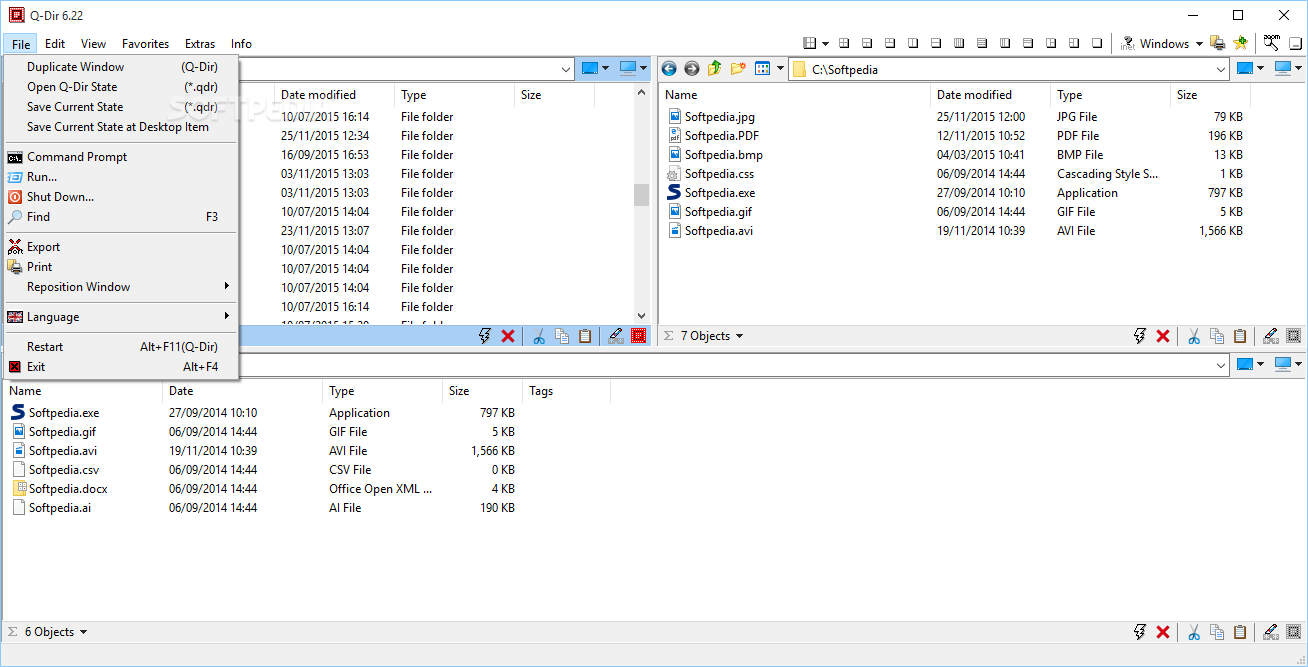Select the four-pane layout icon in the main toolbar
Image resolution: width=1308 pixels, height=667 pixels.
click(x=844, y=43)
